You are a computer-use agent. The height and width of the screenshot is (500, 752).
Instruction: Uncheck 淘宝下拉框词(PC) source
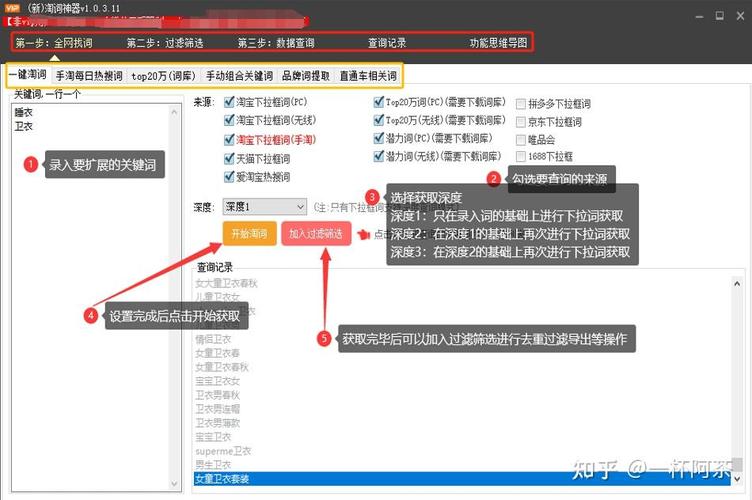(x=229, y=102)
